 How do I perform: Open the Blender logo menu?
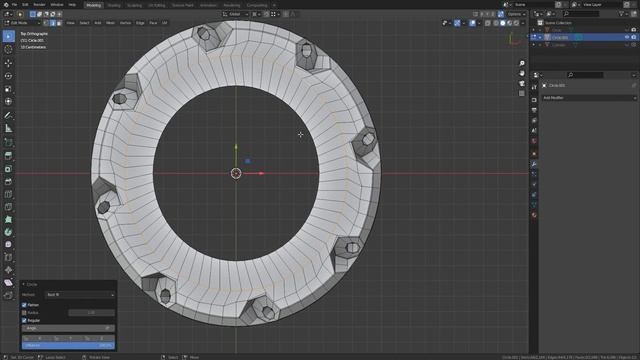6,5
